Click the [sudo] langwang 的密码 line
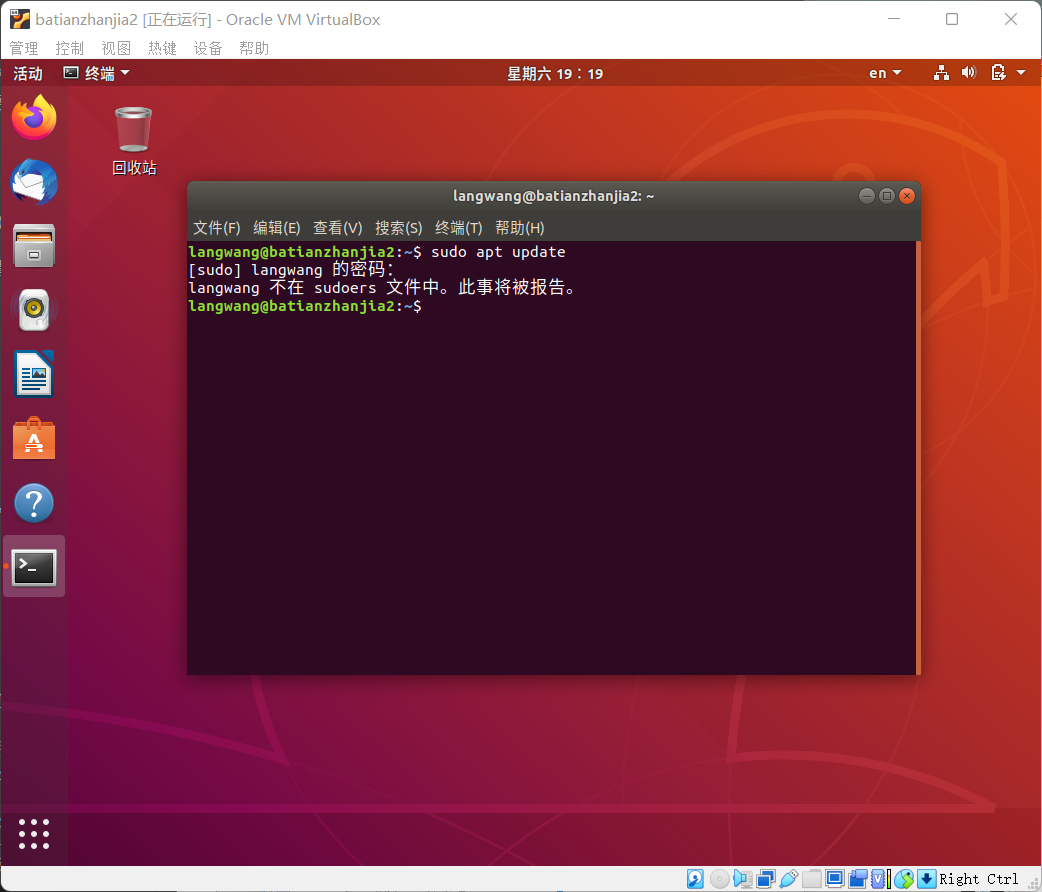 (x=291, y=270)
